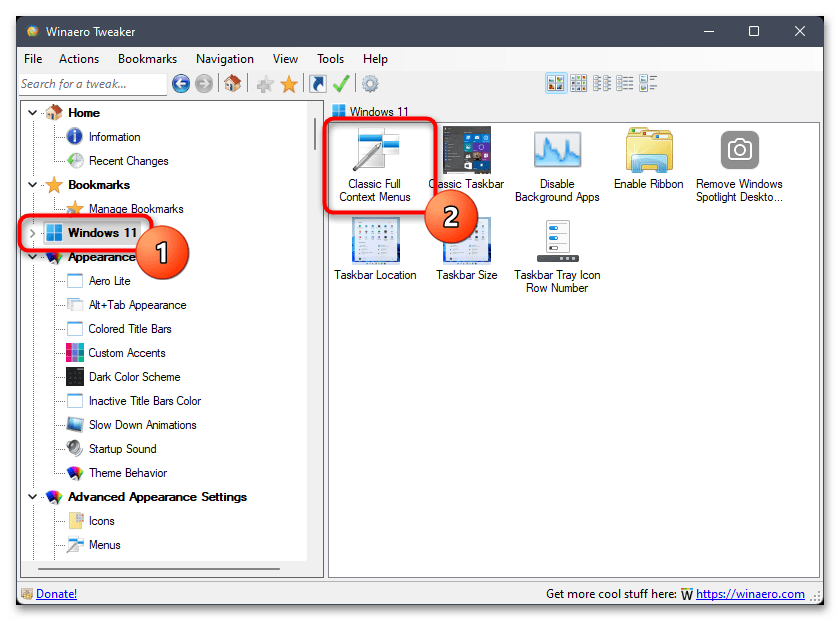
Task: Collapse the Appearance tree node
Action: coord(32,257)
